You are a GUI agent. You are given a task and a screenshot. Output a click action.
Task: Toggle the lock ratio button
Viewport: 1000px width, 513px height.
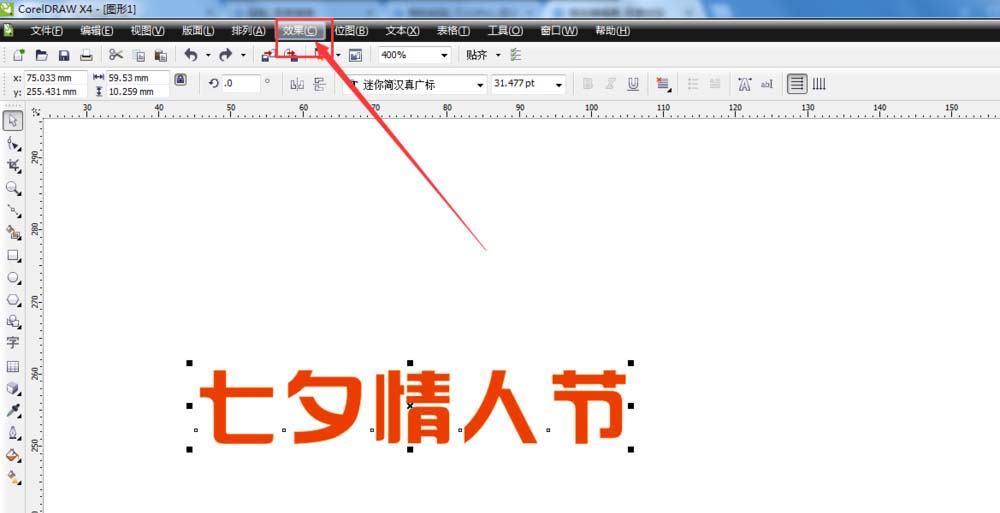(180, 79)
